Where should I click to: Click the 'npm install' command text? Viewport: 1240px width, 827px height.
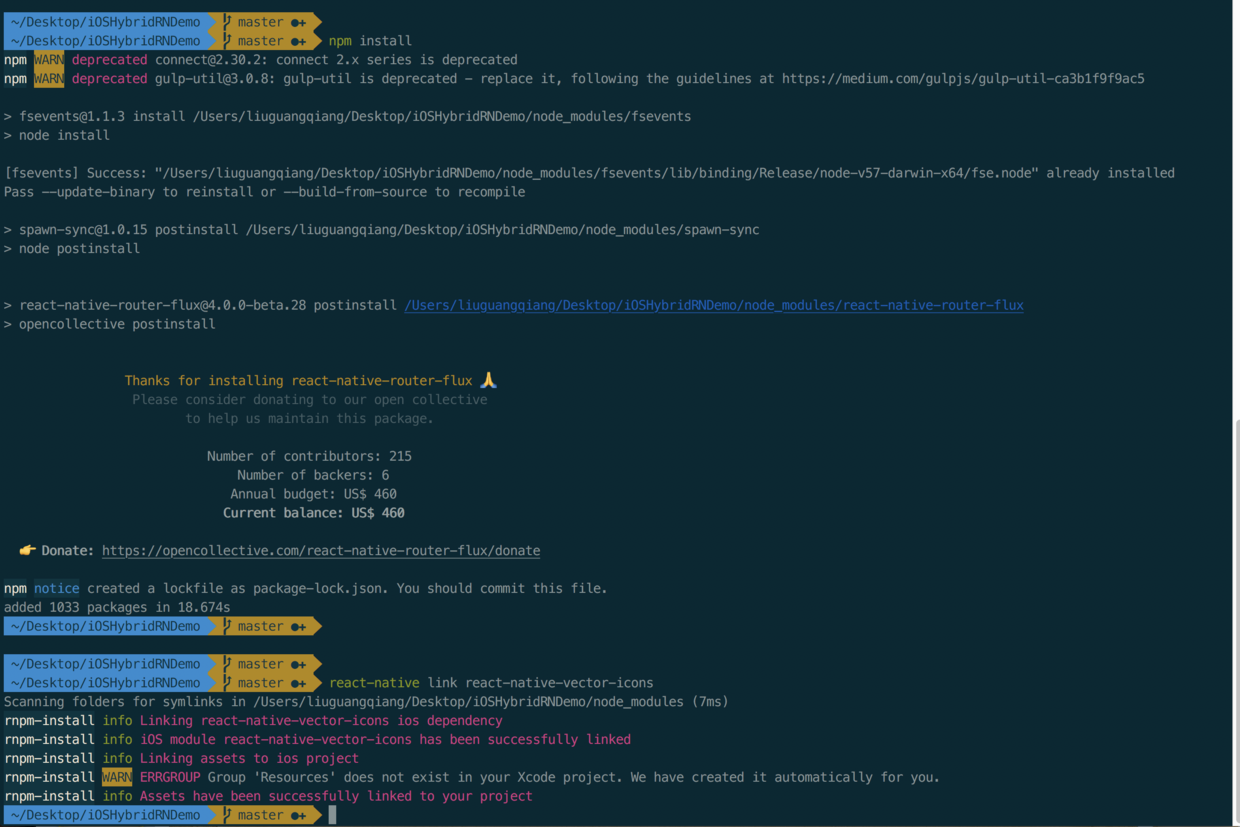(x=370, y=41)
